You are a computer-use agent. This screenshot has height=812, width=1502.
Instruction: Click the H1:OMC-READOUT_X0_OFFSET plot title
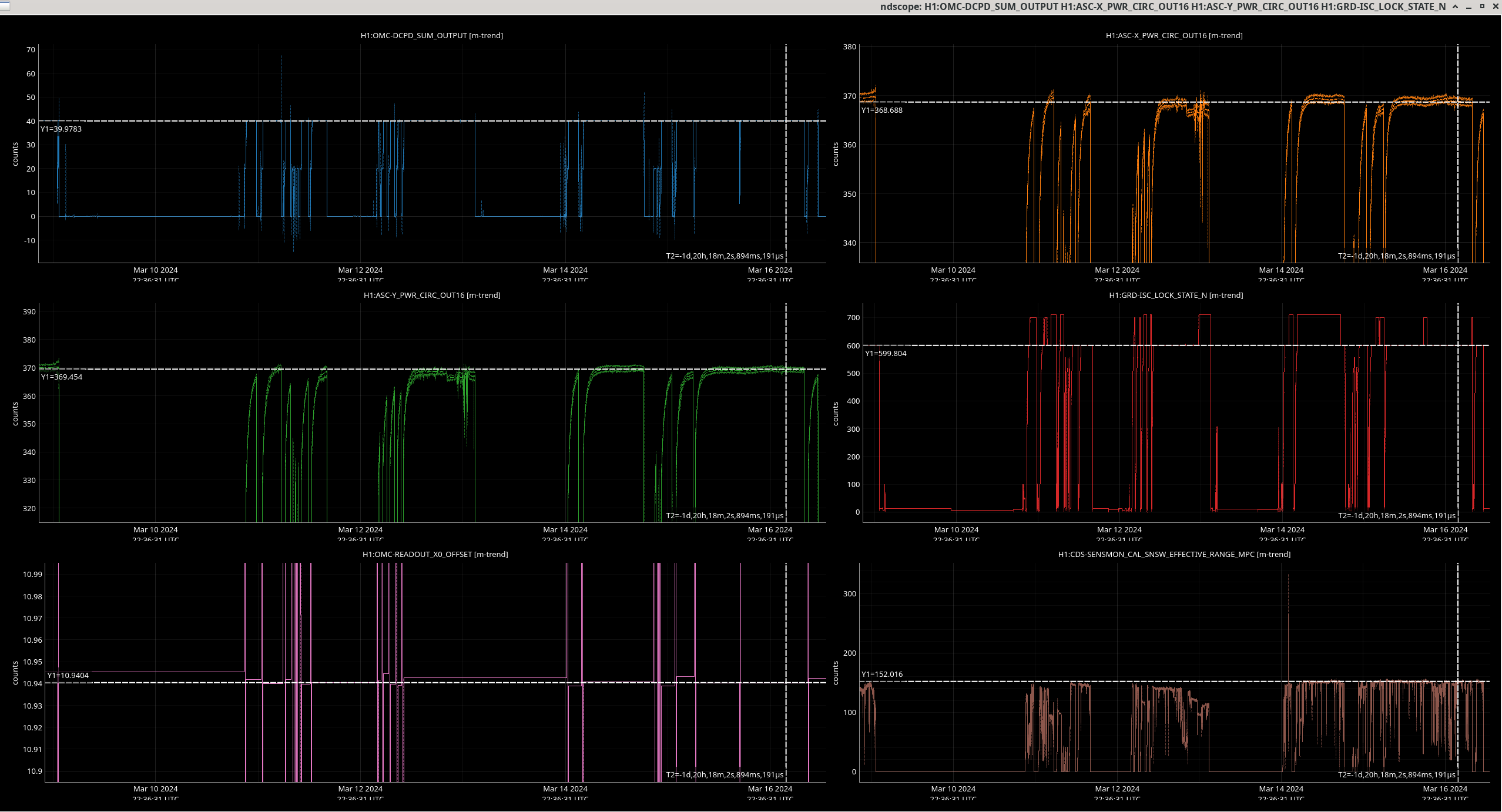[435, 555]
